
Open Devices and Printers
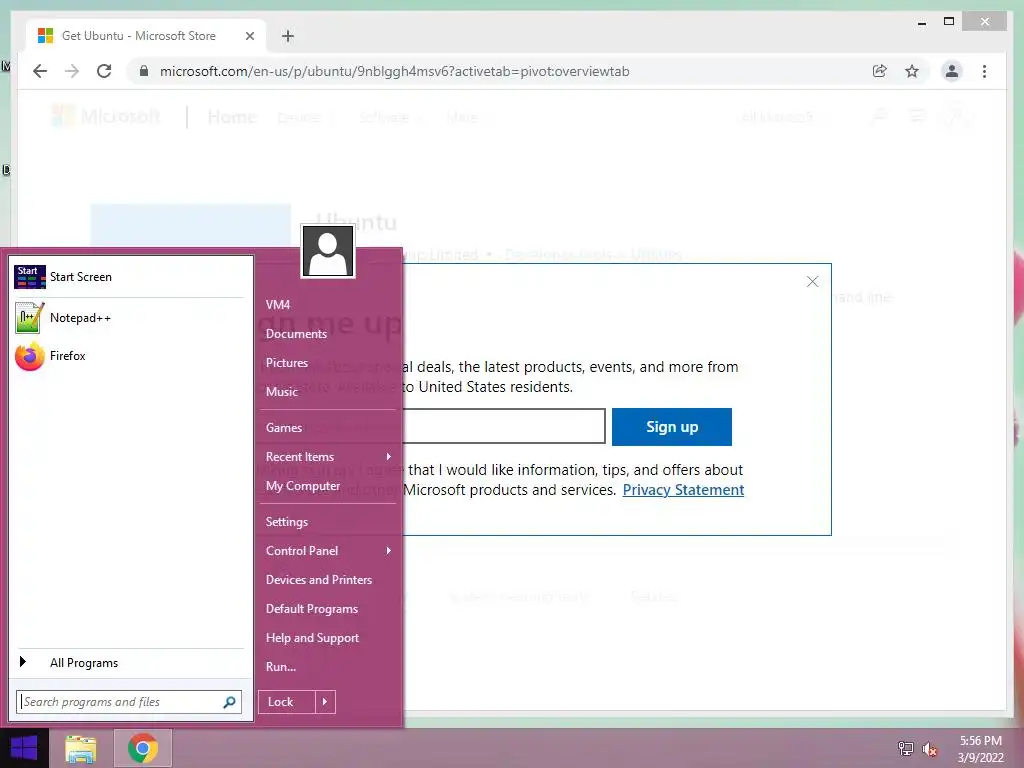(x=319, y=580)
